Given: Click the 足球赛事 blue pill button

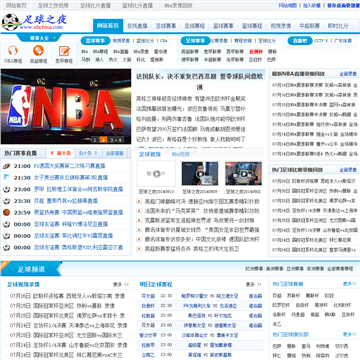Looking at the screenshot, I should click(x=195, y=41).
